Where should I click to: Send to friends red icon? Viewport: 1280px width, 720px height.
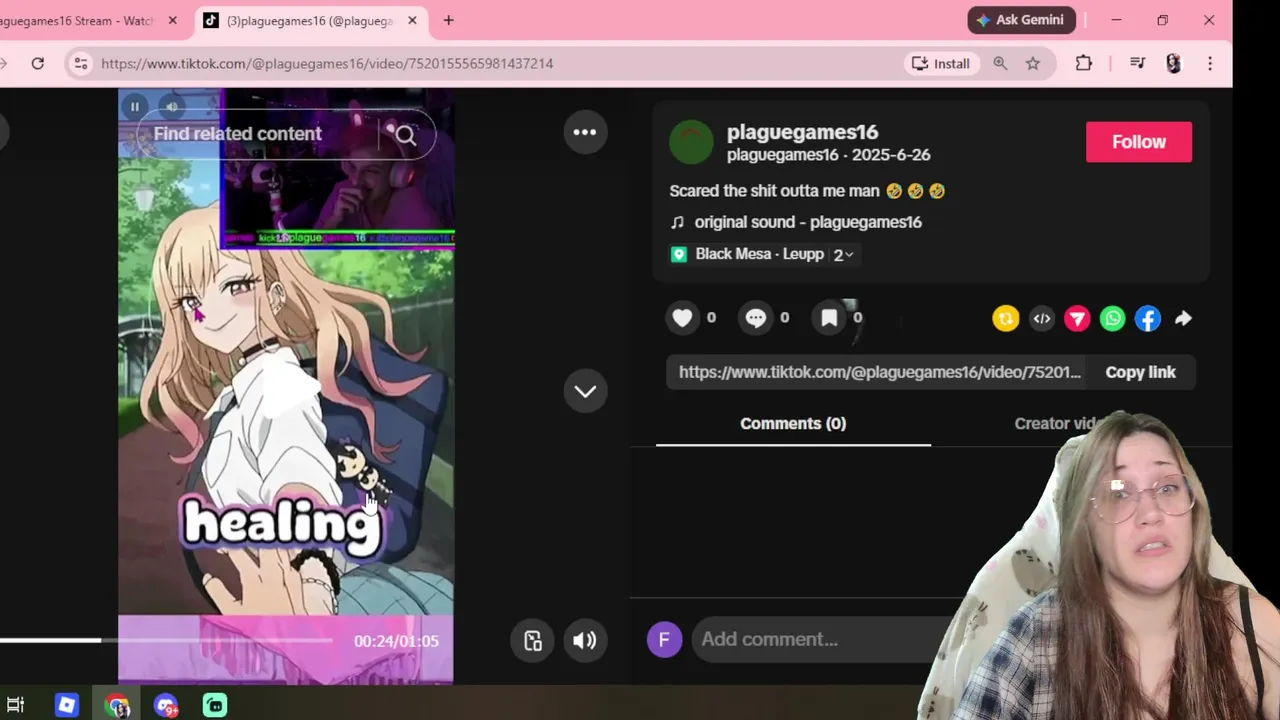(x=1077, y=318)
